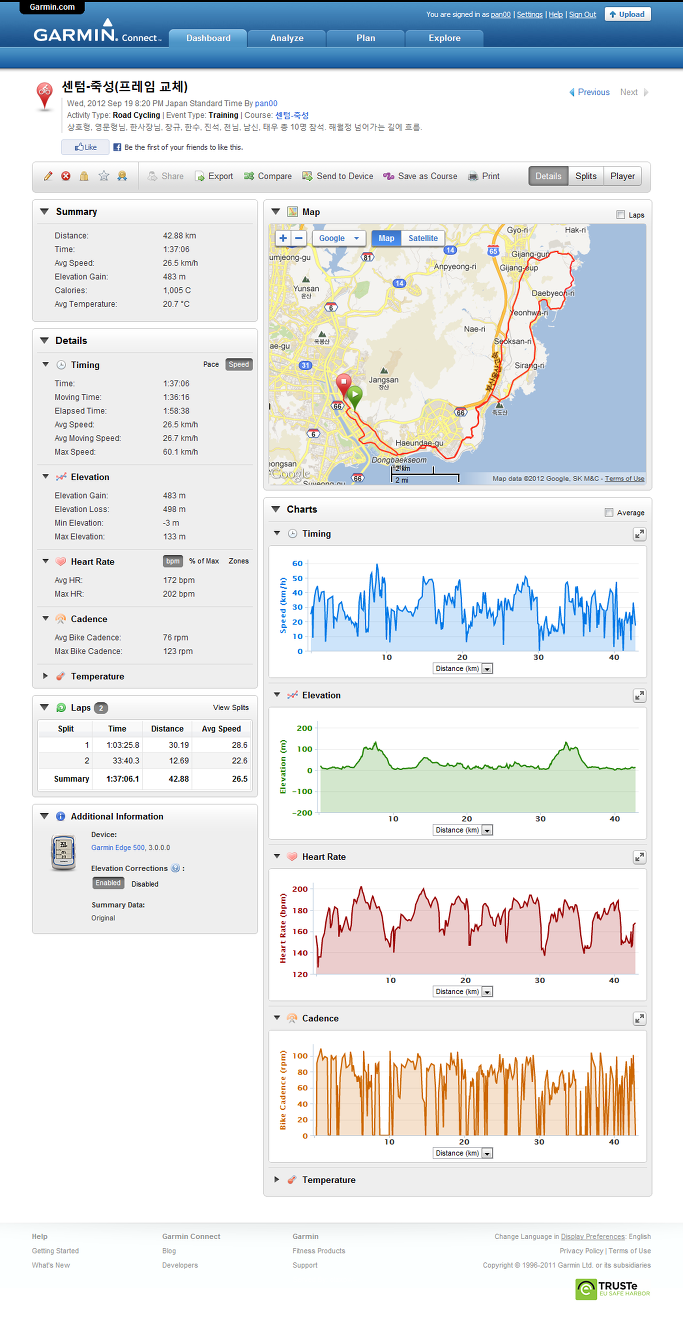Viewport: 683px width, 1323px height.
Task: Open the Analyze tab
Action: 287,38
